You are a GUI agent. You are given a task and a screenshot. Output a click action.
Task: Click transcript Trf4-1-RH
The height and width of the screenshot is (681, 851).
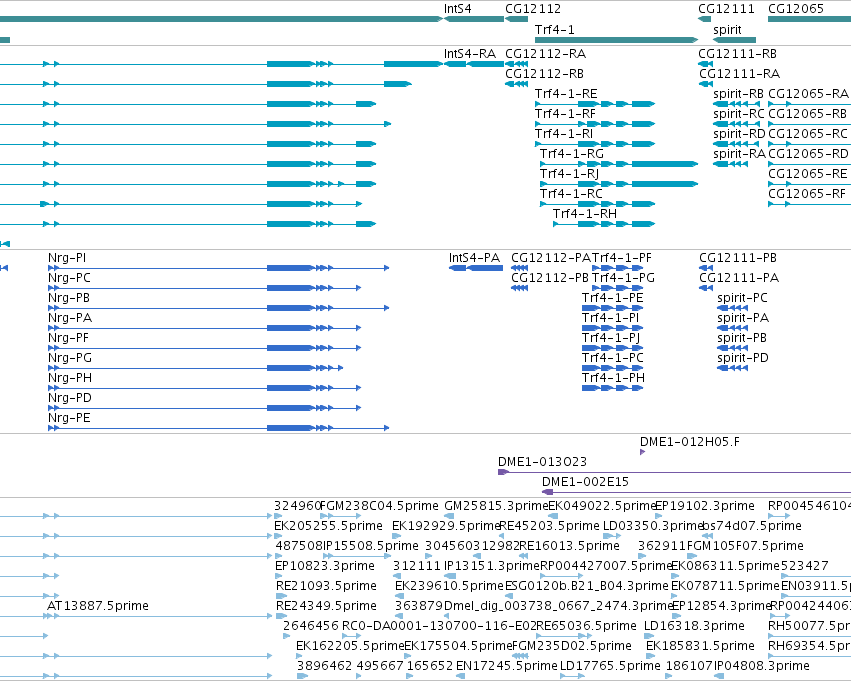point(585,214)
